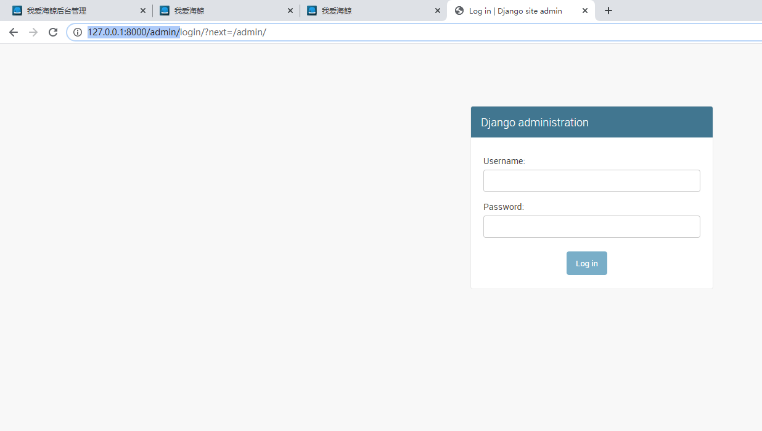Focus the Password input field
This screenshot has width=762, height=431.
(x=591, y=226)
